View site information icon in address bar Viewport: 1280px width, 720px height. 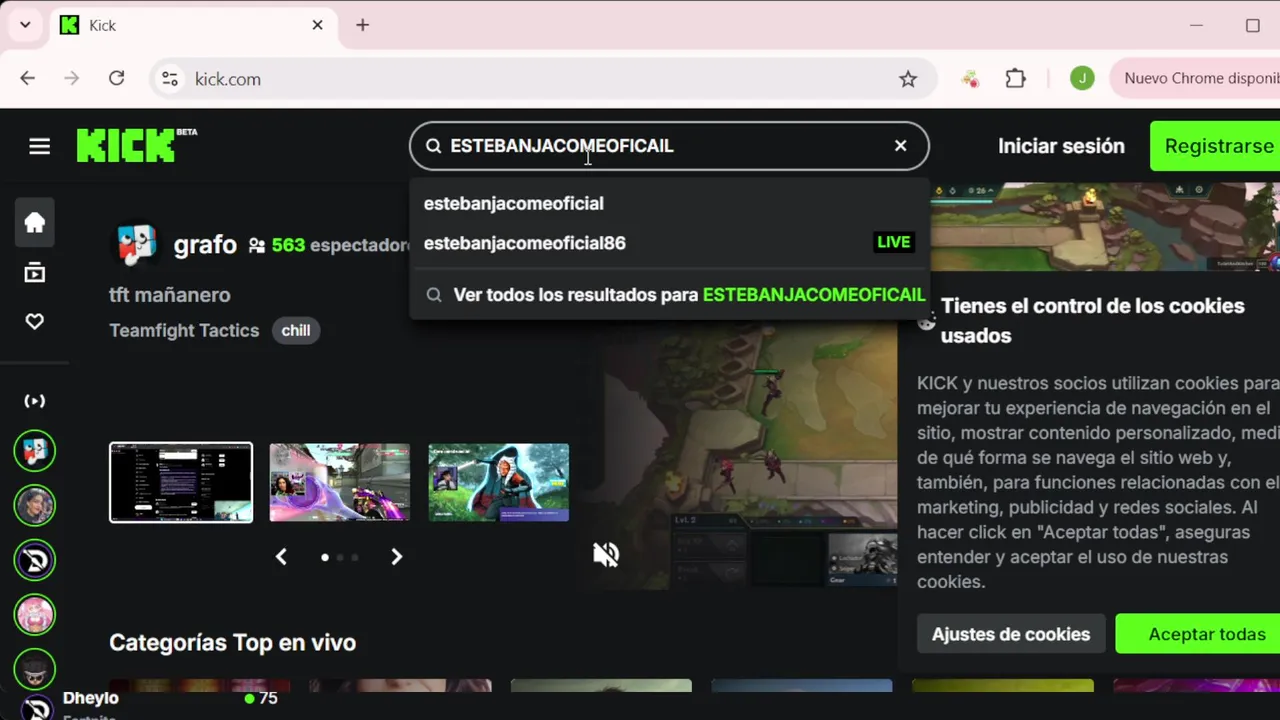[x=170, y=79]
